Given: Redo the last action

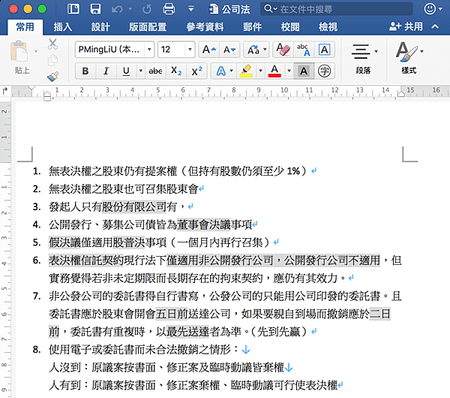Looking at the screenshot, I should click(x=147, y=9).
